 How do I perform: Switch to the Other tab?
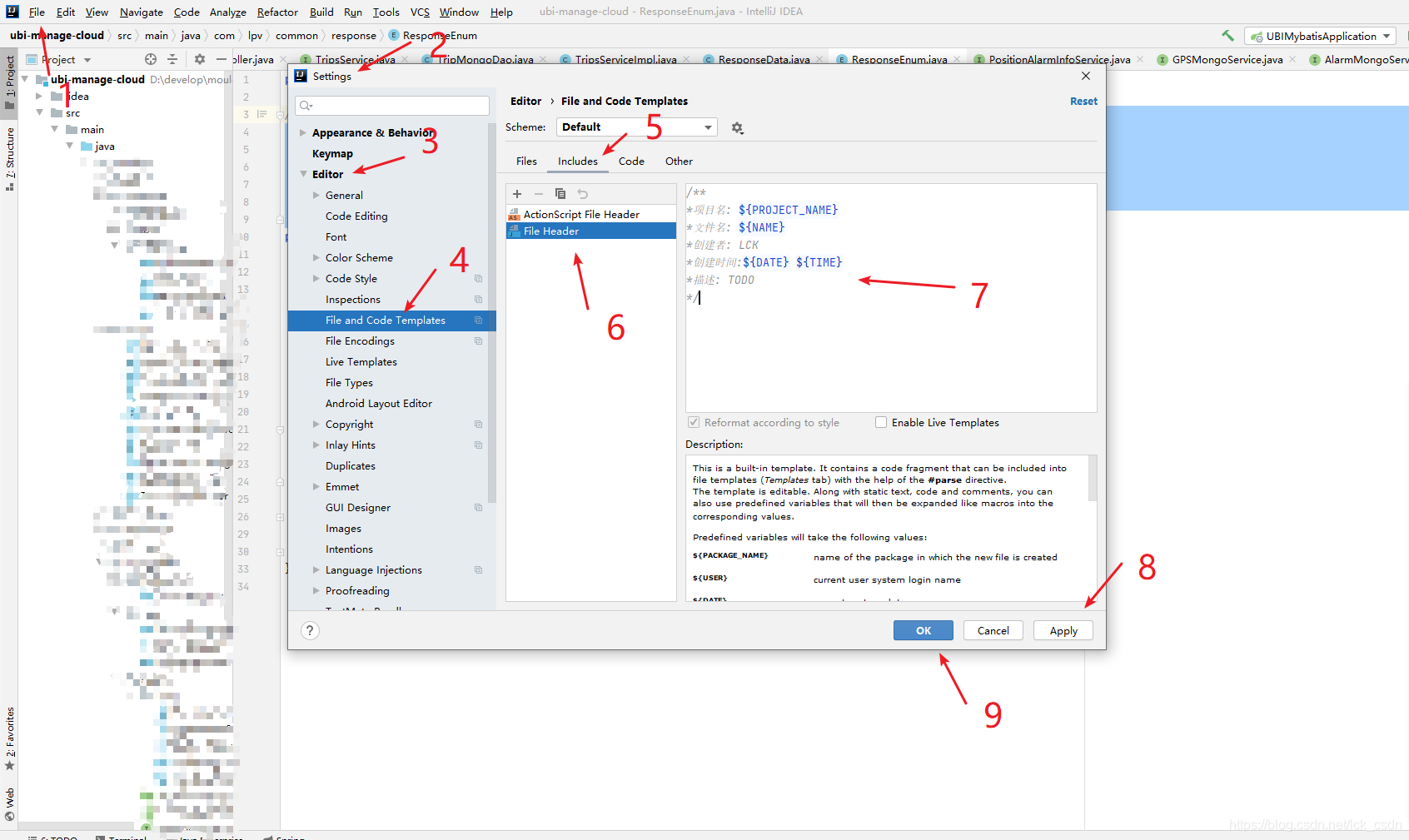coord(679,162)
